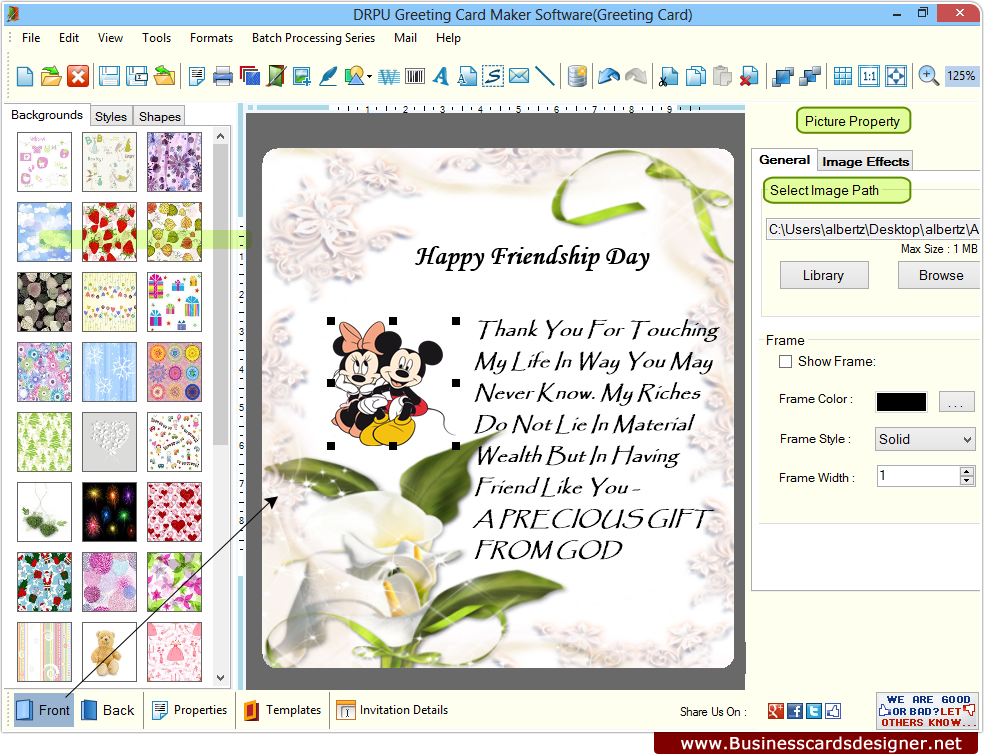Viewport: 984px width, 754px height.
Task: Enable the Show Frame checkbox
Action: tap(785, 362)
